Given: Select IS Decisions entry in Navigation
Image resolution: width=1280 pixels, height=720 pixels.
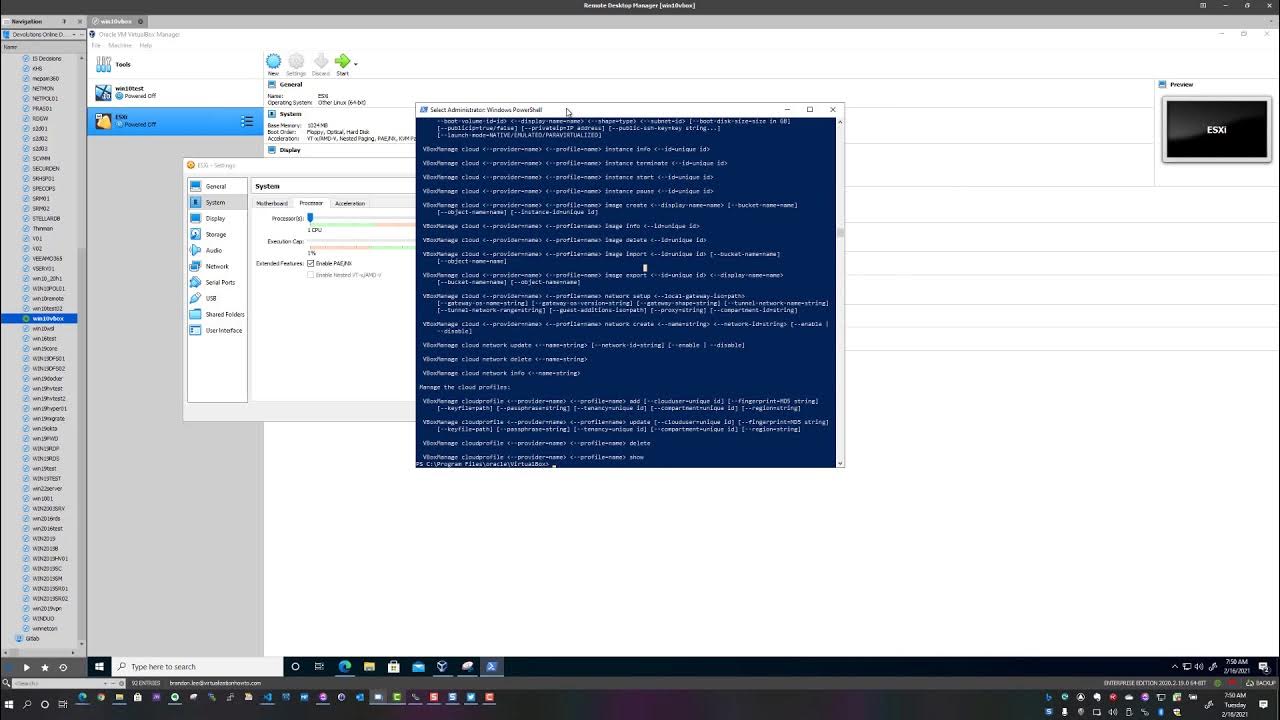Looking at the screenshot, I should (x=46, y=58).
